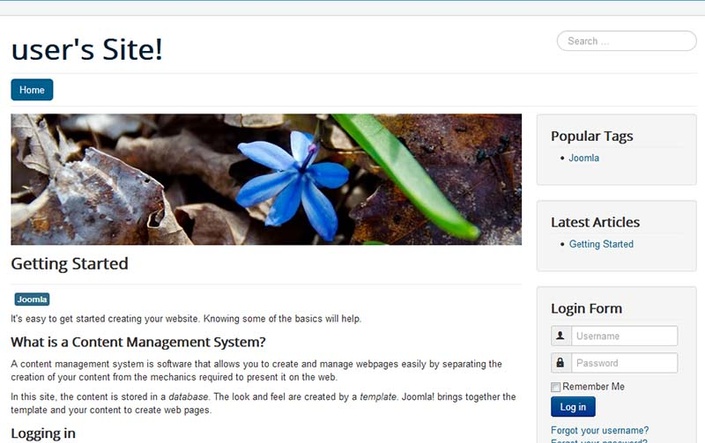Click the italic word 'database'
Image resolution: width=705 pixels, height=443 pixels.
coord(188,397)
